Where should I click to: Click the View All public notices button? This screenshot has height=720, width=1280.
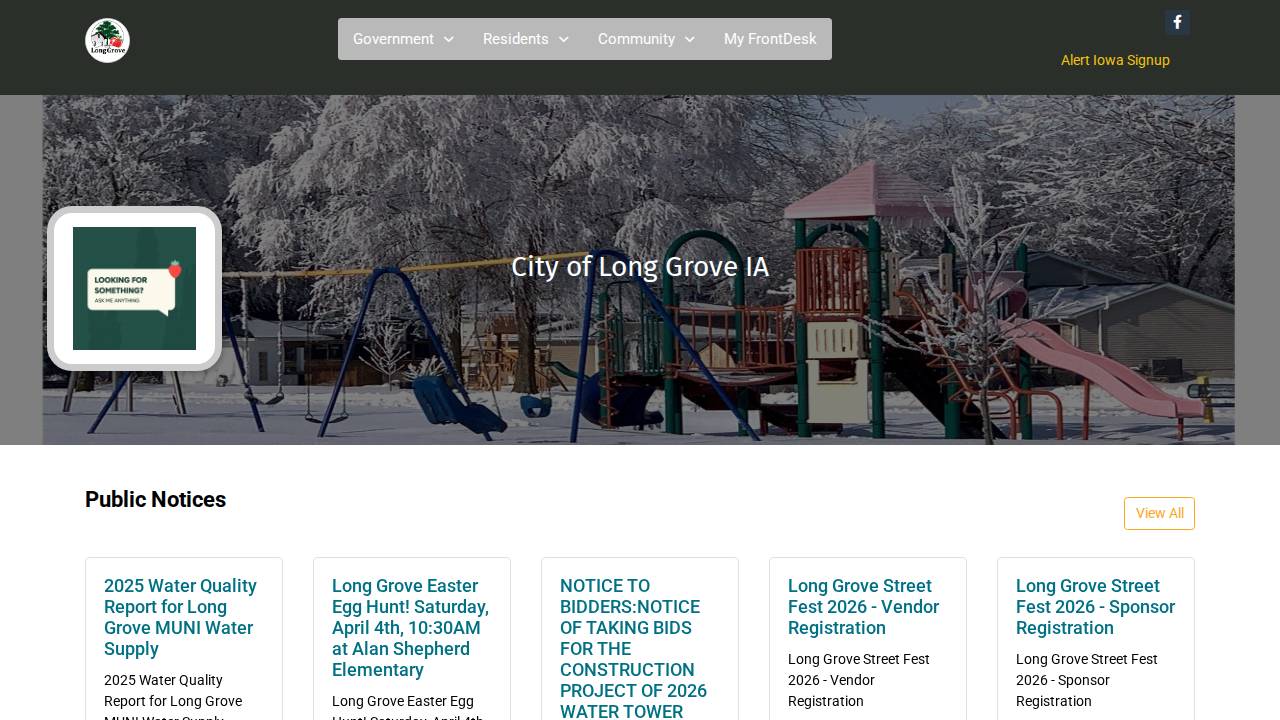[x=1159, y=513]
